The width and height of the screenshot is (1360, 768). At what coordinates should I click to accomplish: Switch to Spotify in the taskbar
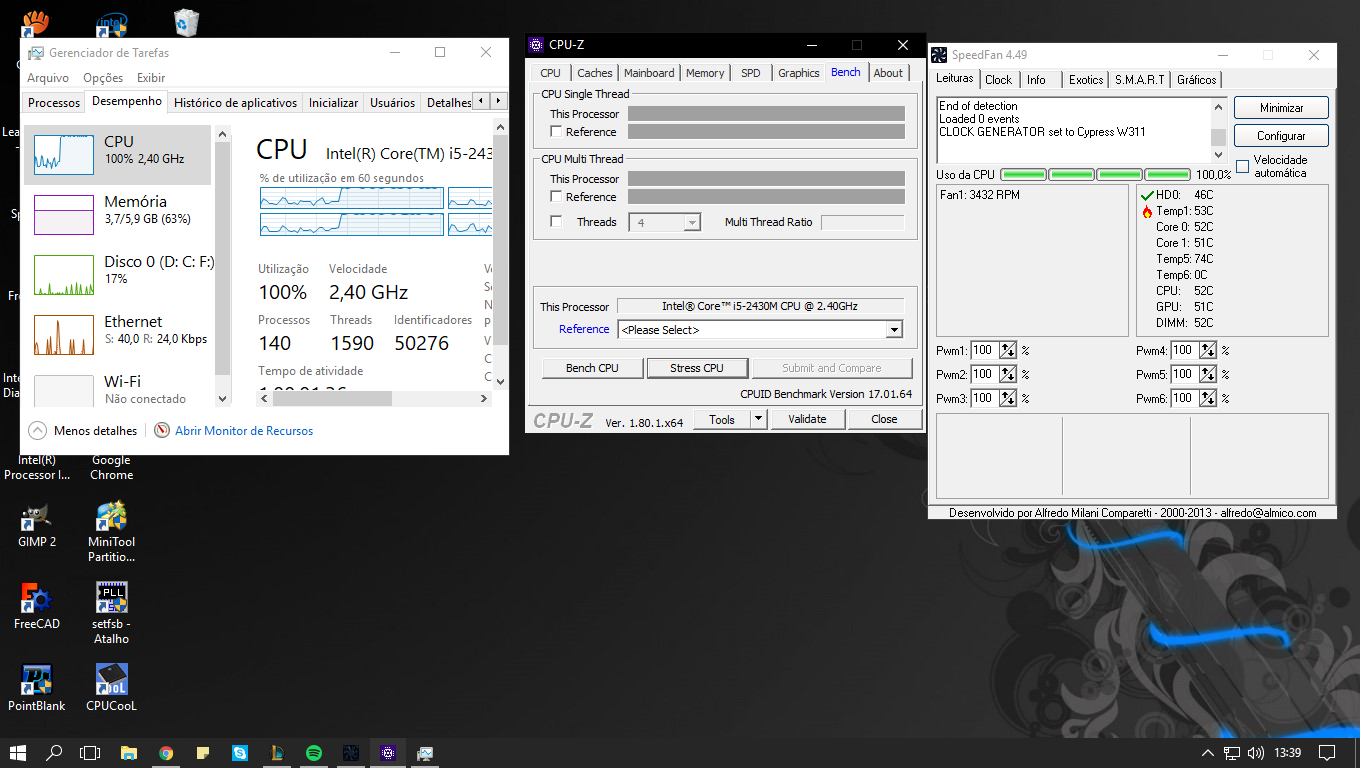coord(314,753)
